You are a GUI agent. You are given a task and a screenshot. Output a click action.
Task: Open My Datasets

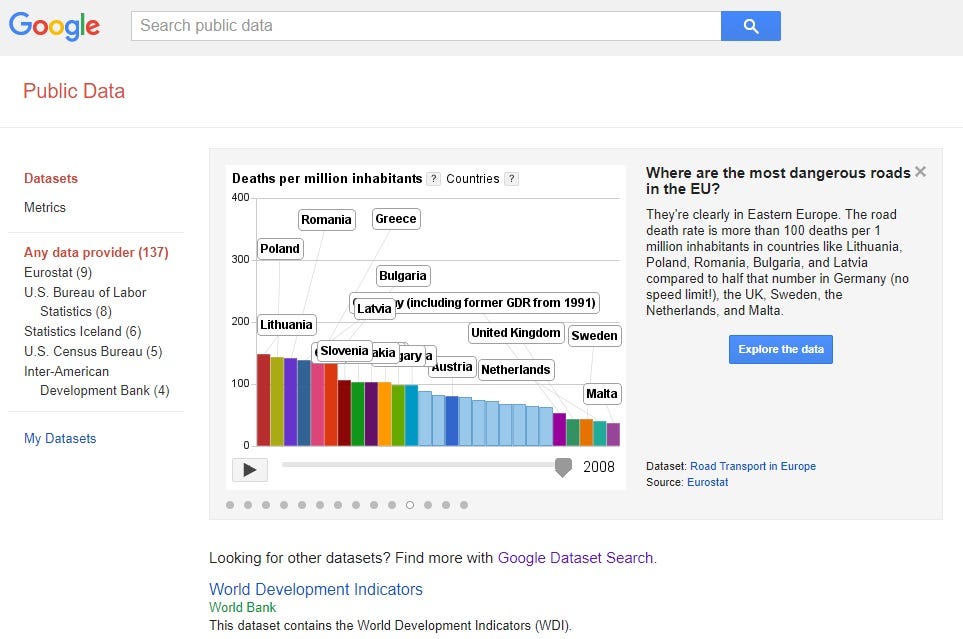60,439
